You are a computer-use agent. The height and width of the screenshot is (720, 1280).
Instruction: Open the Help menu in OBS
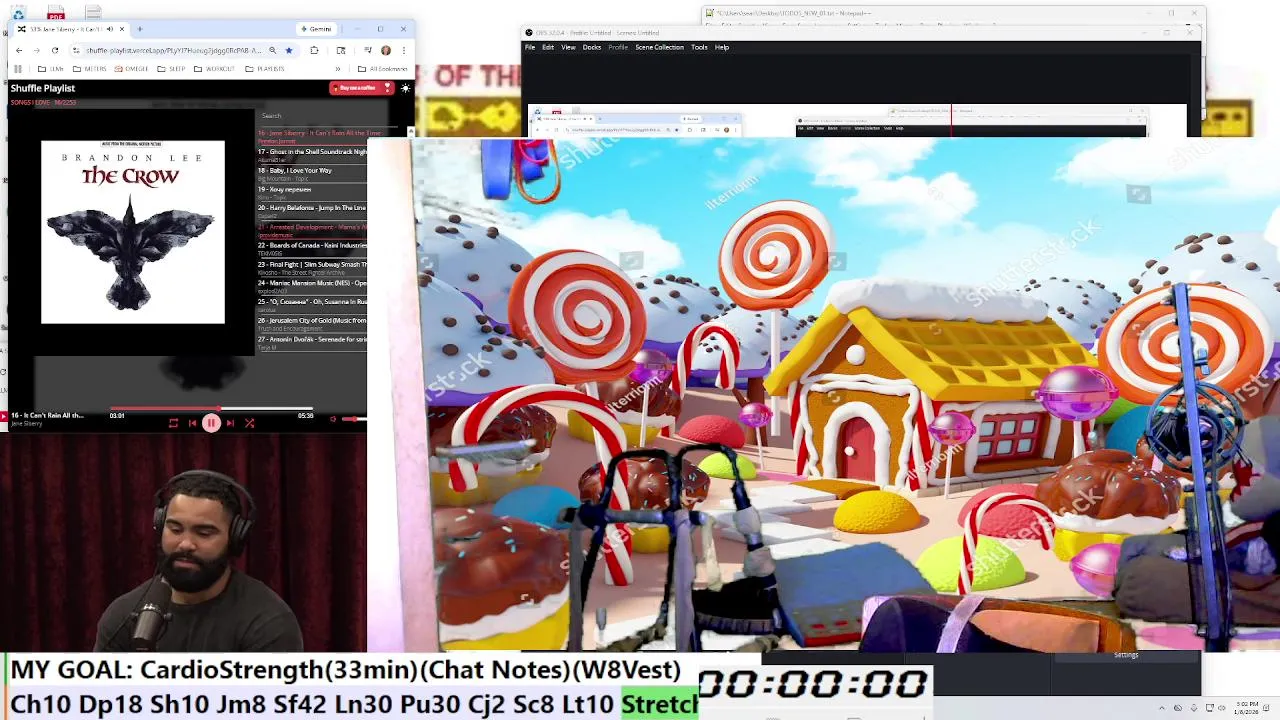pyautogui.click(x=722, y=47)
